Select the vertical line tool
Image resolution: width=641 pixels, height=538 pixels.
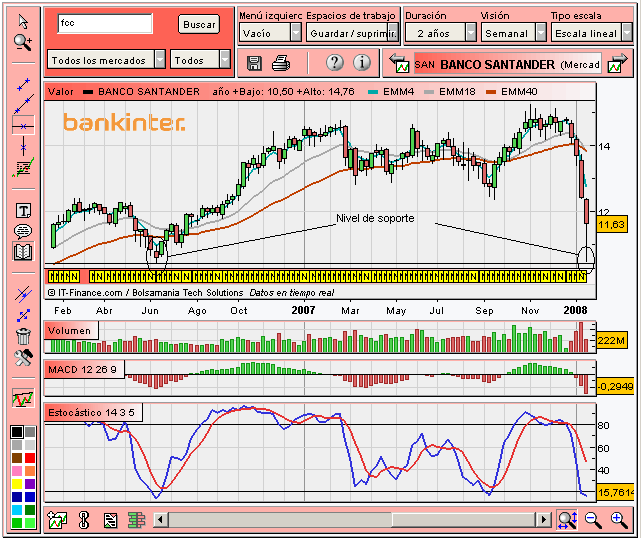tap(23, 146)
